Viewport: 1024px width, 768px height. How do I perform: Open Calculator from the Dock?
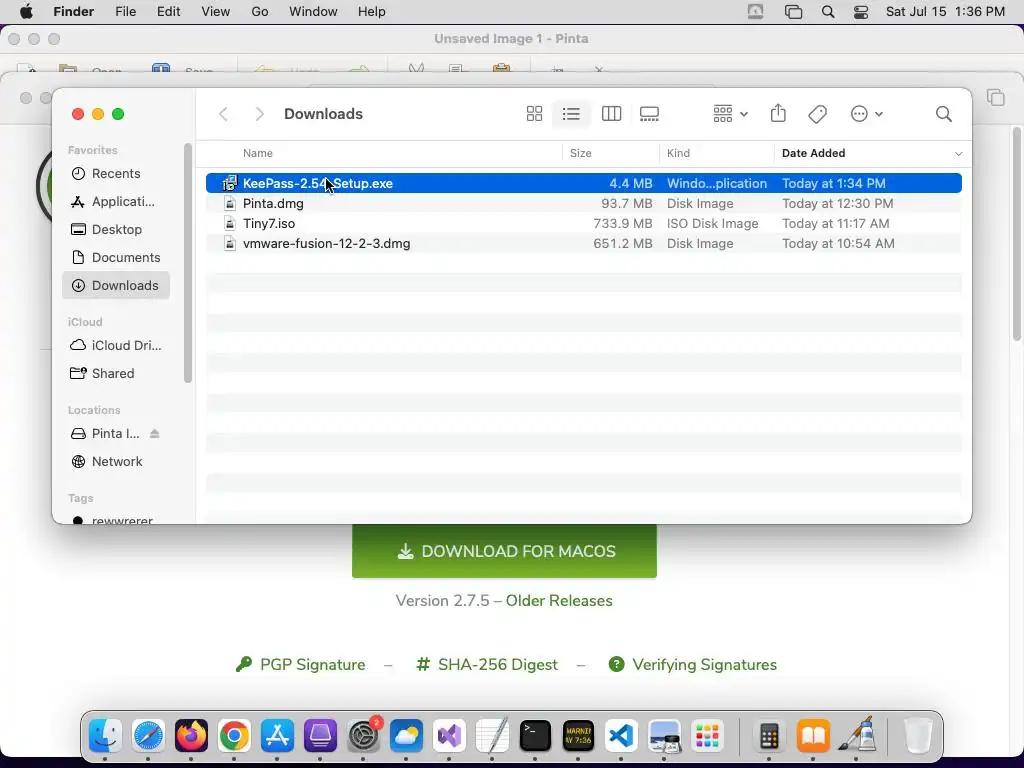pyautogui.click(x=769, y=736)
